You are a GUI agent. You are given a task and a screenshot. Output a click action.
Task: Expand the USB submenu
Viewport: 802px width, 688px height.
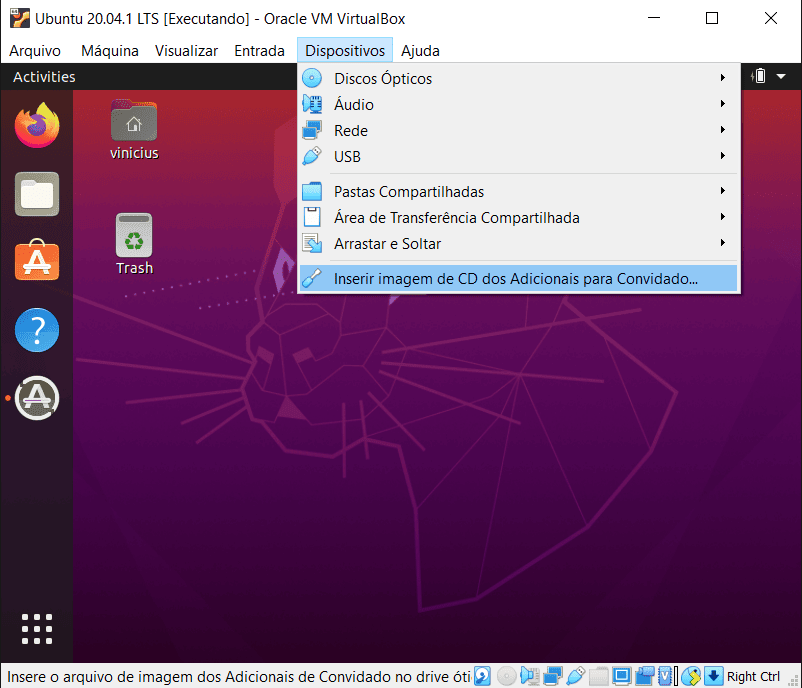coord(519,157)
